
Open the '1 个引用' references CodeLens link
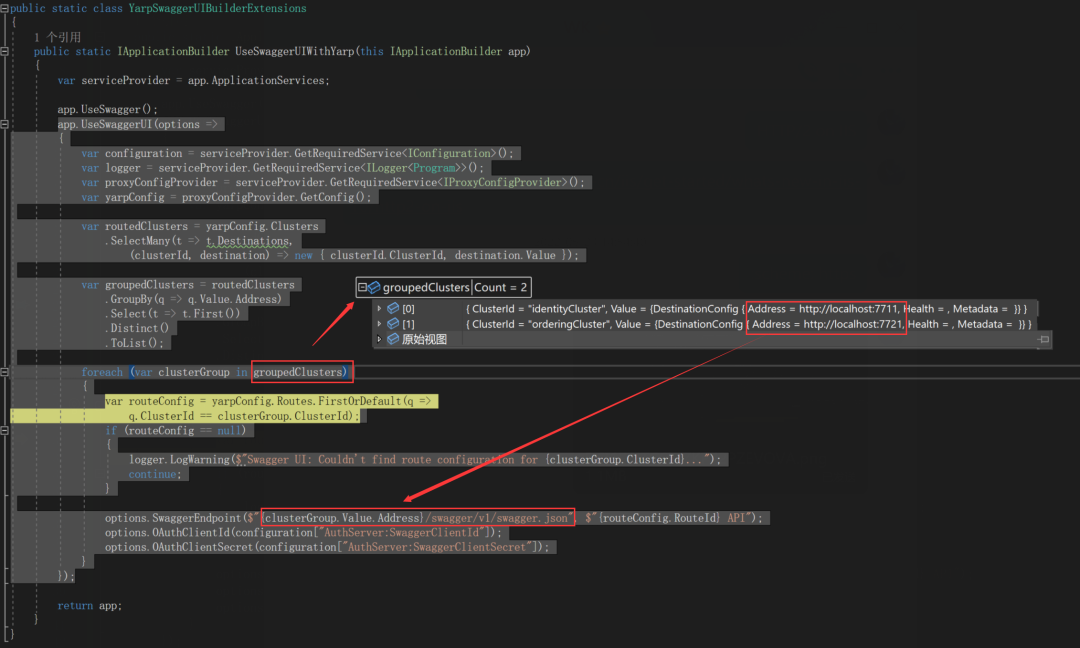click(x=57, y=37)
